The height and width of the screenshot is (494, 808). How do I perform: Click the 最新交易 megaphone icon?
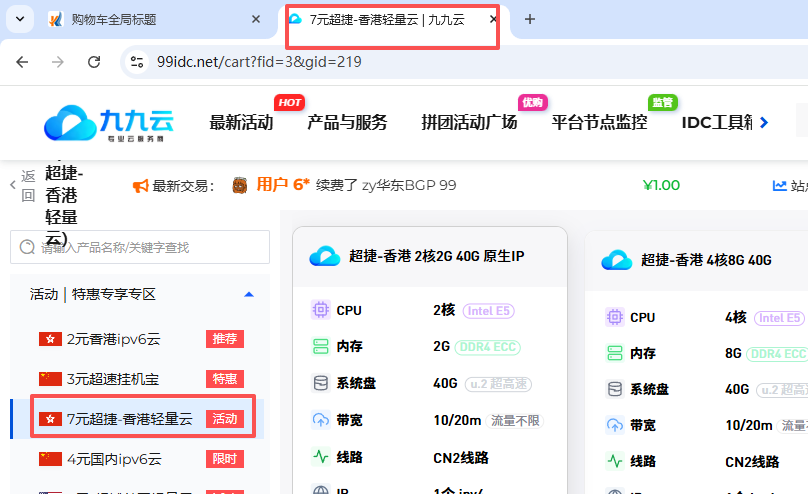coord(141,186)
